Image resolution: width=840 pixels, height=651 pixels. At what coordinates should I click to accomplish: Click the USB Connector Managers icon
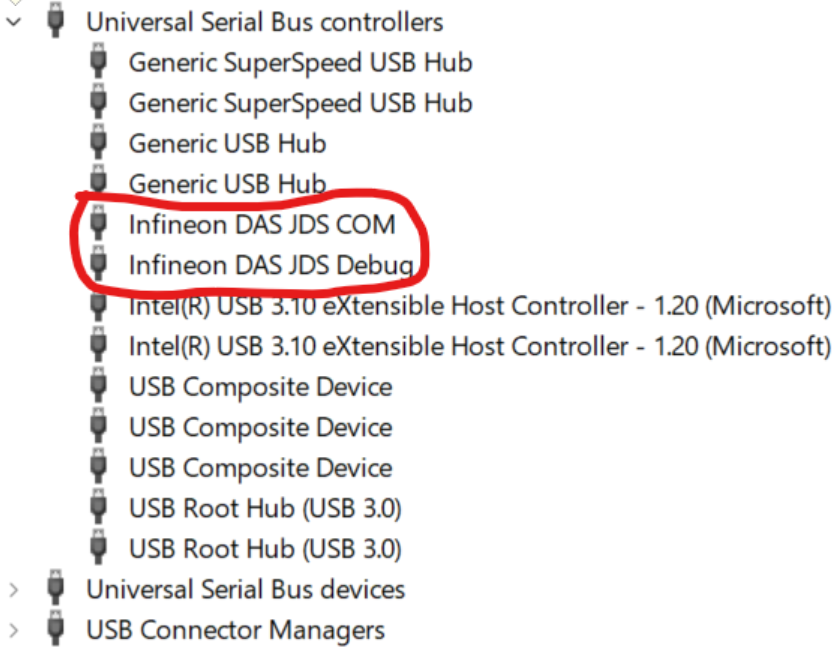coord(56,630)
